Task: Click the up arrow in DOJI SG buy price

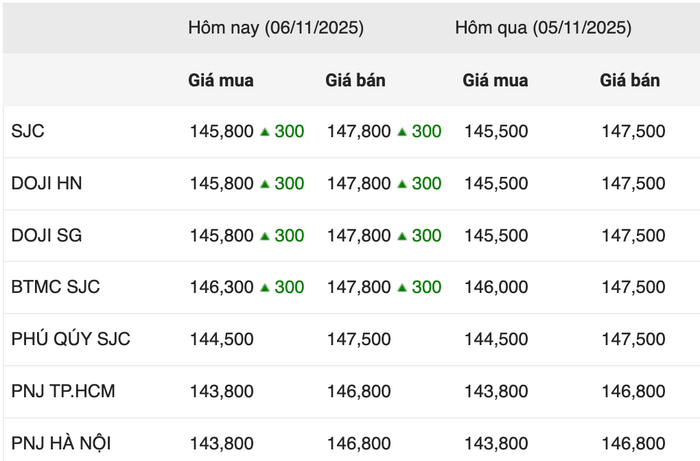Action: (x=265, y=235)
